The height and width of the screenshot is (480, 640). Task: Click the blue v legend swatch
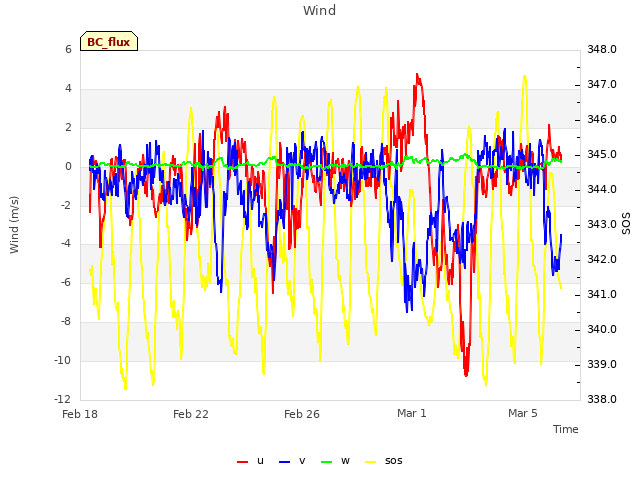coord(284,462)
